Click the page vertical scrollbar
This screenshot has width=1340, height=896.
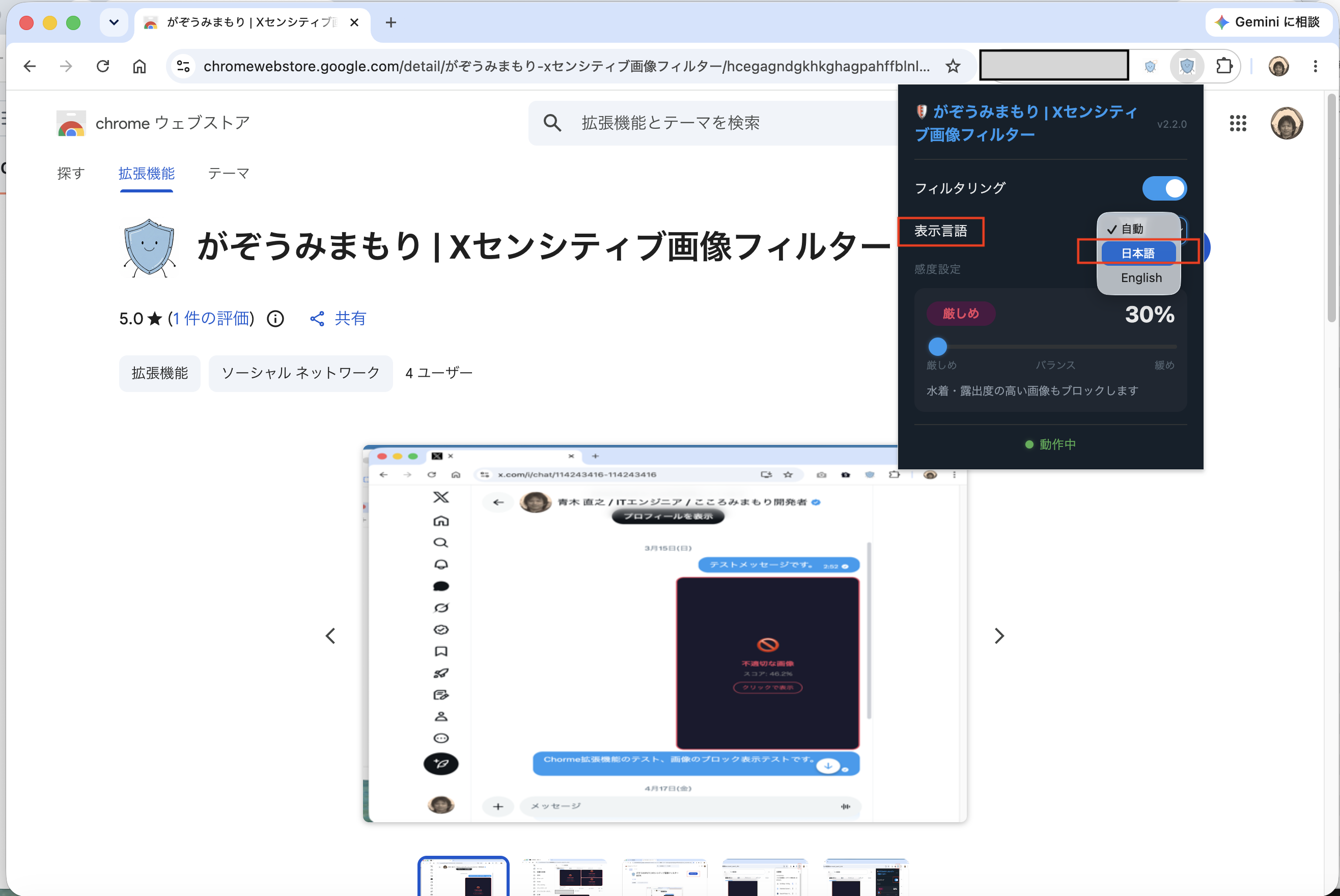(x=1331, y=209)
